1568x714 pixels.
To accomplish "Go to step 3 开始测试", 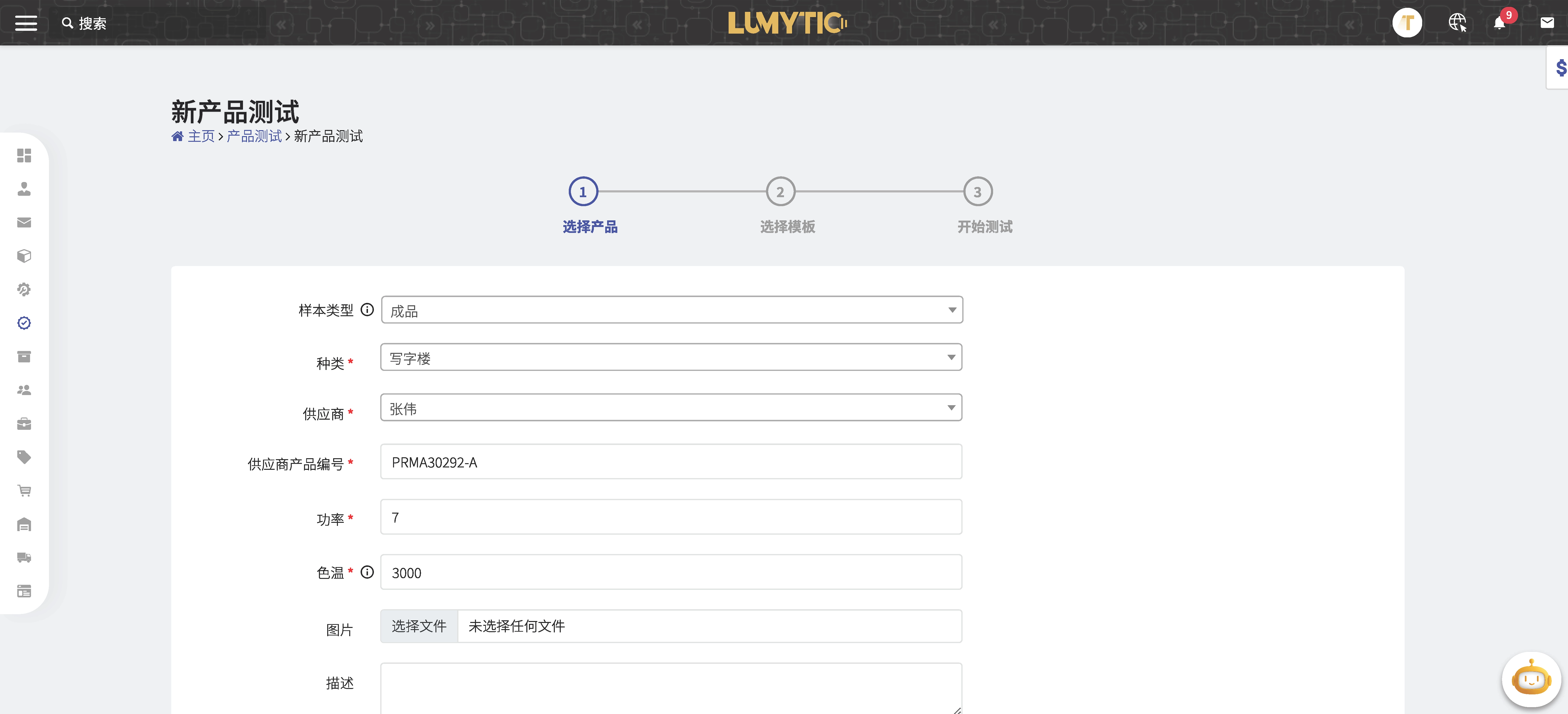I will (x=978, y=192).
